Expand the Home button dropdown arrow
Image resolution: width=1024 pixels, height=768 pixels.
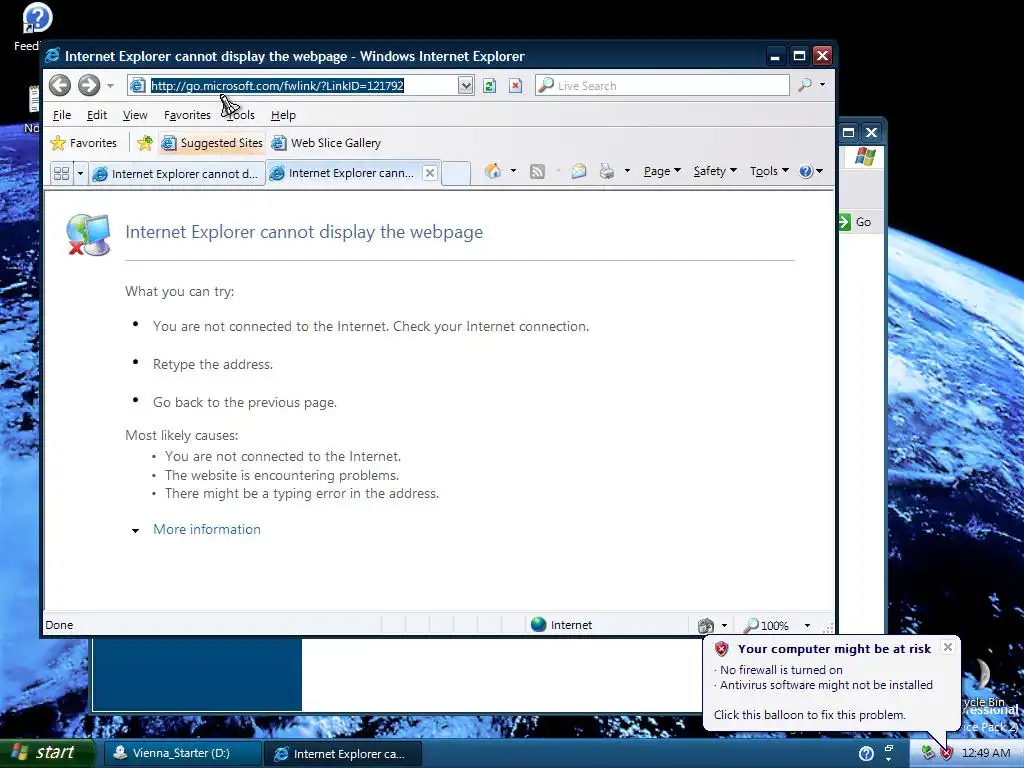click(x=513, y=171)
